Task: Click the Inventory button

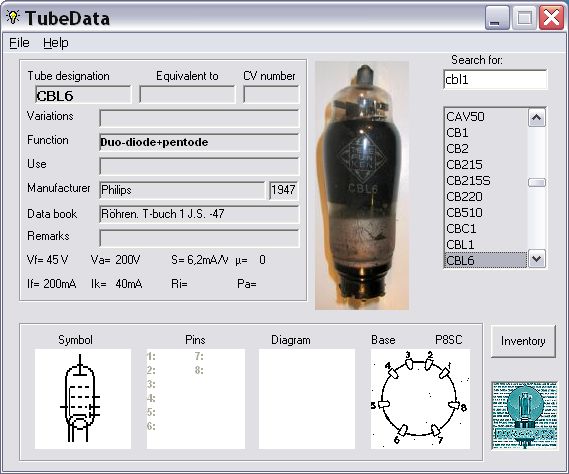Action: click(x=523, y=341)
